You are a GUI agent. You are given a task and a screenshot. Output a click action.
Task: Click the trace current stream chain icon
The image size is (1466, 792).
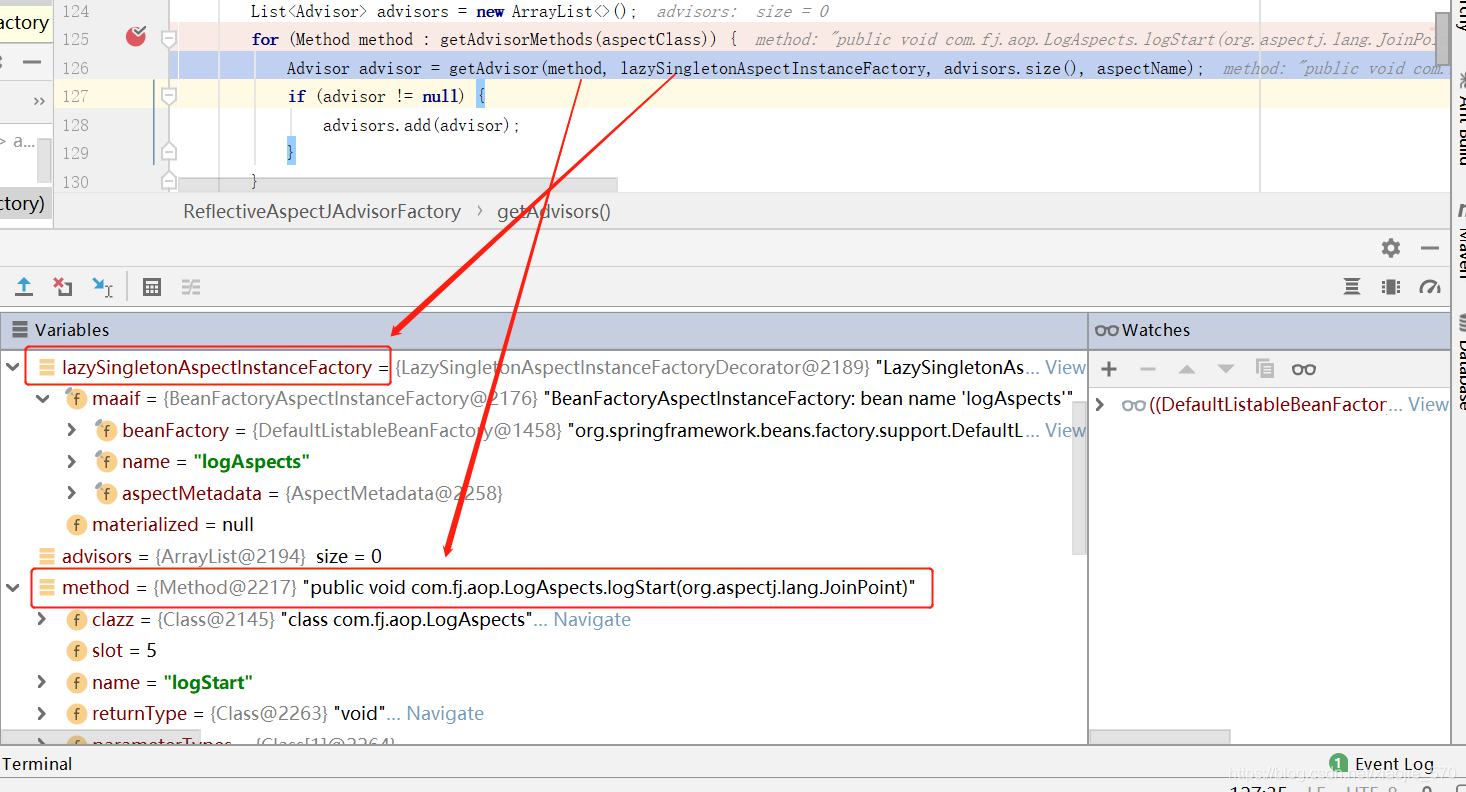[x=191, y=287]
